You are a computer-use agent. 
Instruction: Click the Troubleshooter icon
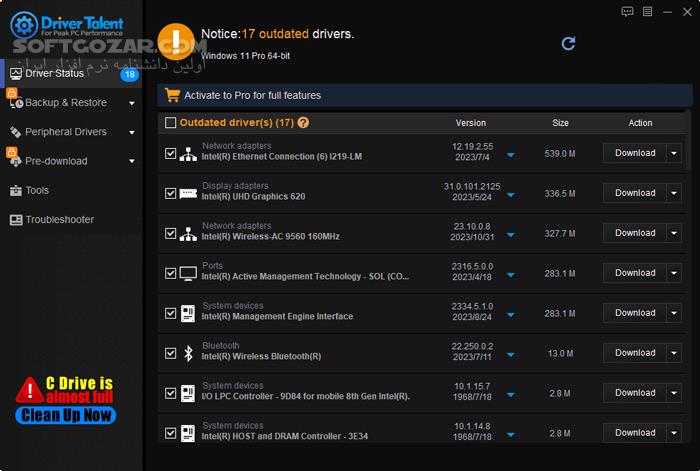point(16,220)
